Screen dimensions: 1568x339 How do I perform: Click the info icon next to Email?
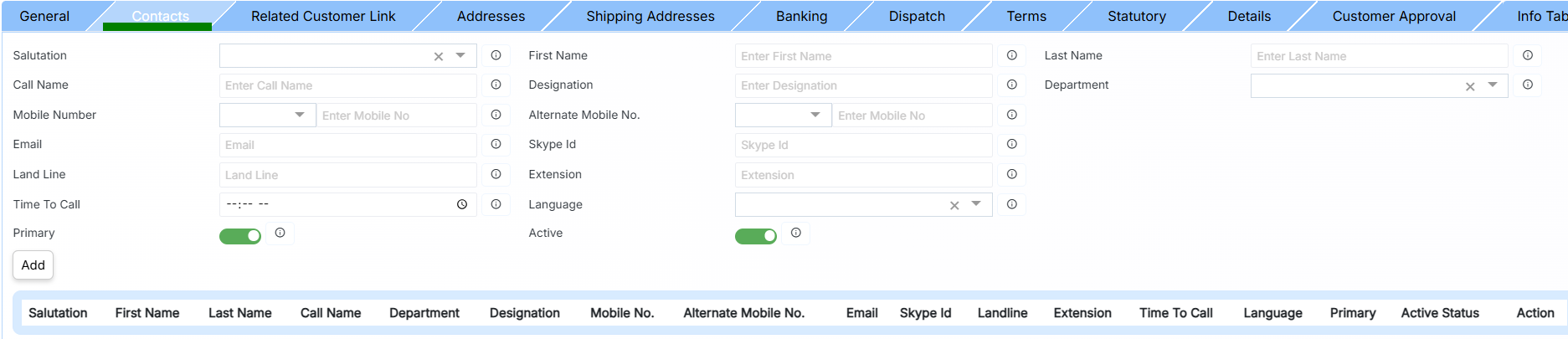(496, 144)
